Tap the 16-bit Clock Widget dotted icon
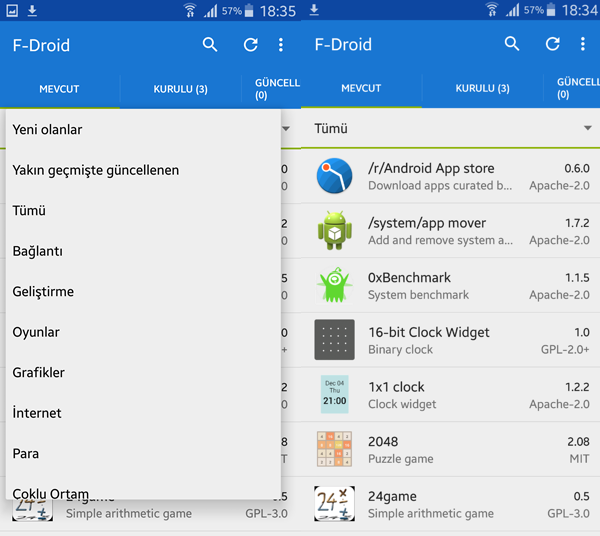Image resolution: width=600 pixels, height=536 pixels. (334, 340)
